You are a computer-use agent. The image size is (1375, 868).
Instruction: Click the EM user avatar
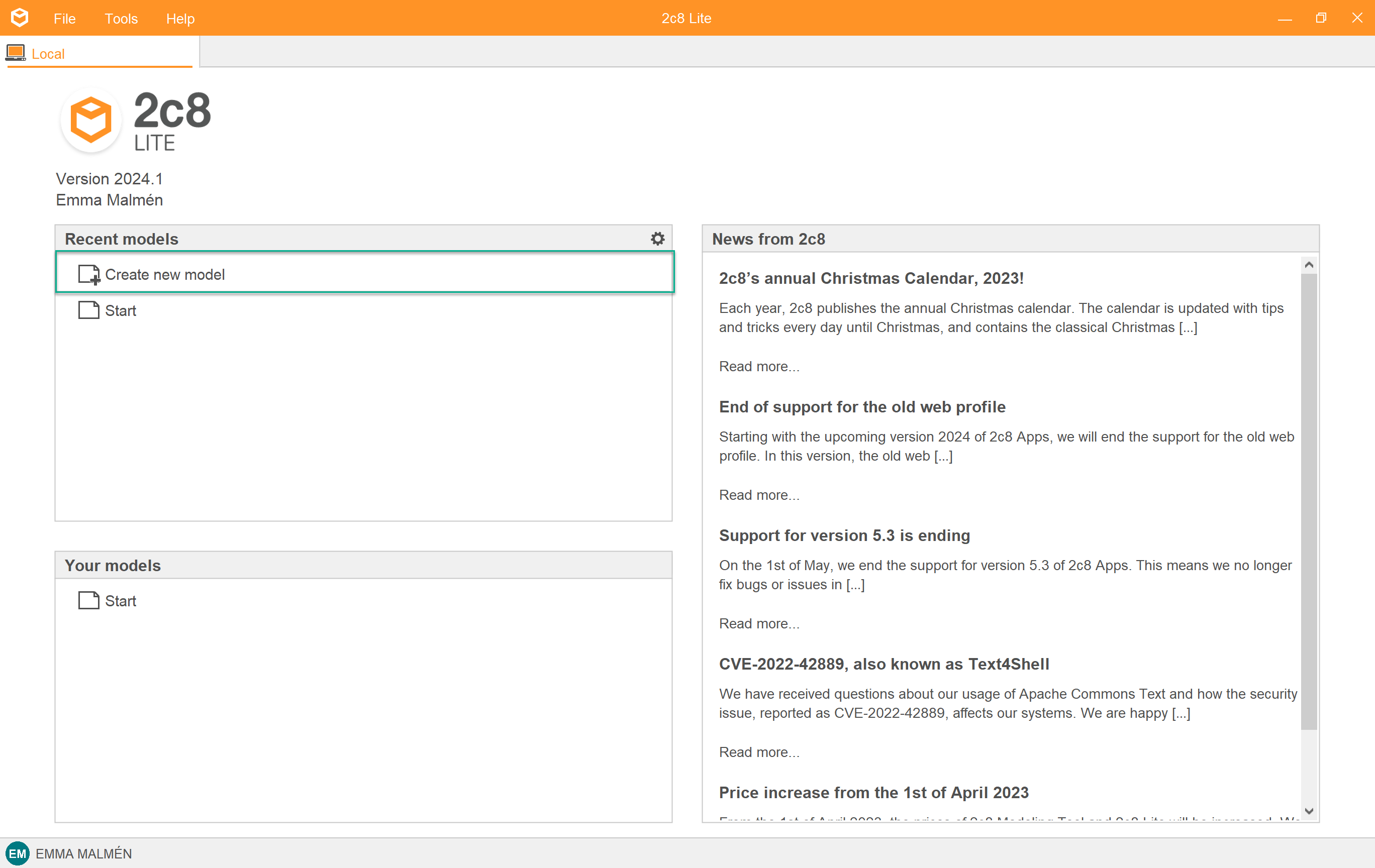pos(17,854)
